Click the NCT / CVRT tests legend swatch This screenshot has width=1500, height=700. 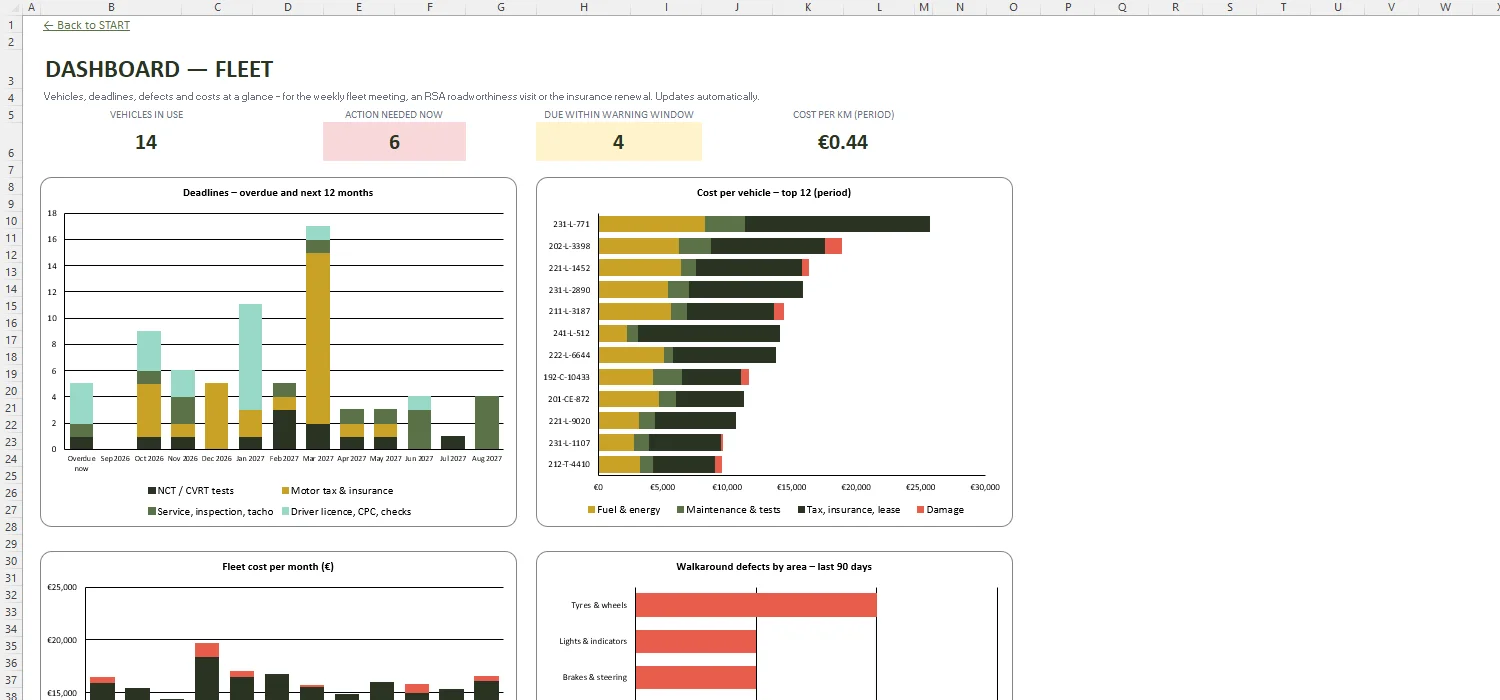tap(151, 491)
